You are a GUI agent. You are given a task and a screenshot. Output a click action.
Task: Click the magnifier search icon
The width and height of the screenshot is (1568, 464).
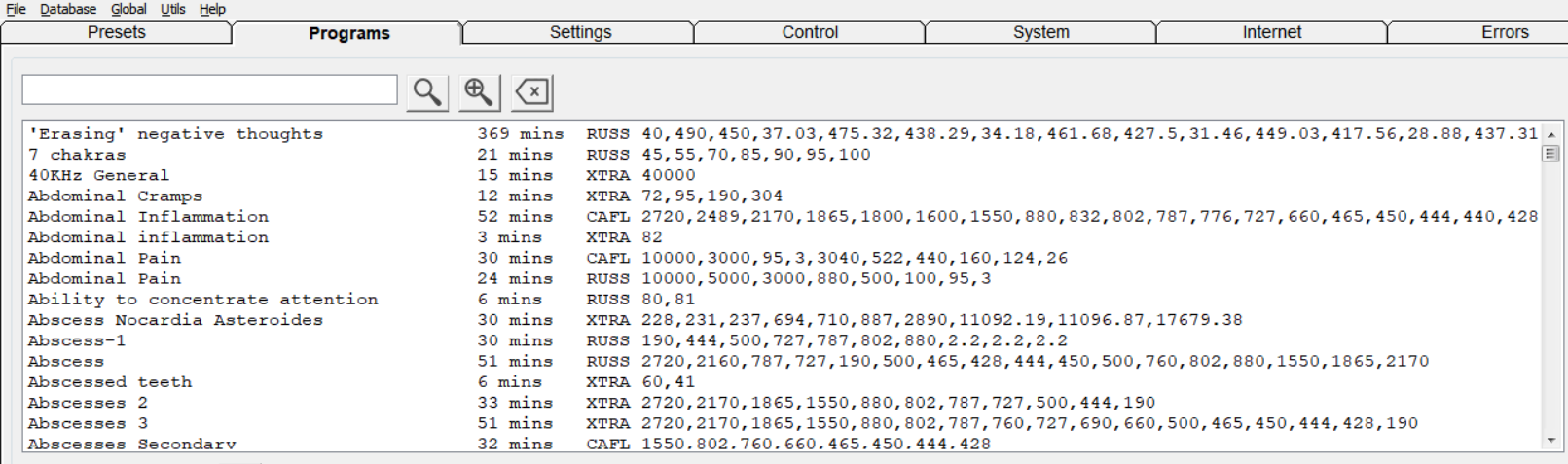[427, 92]
